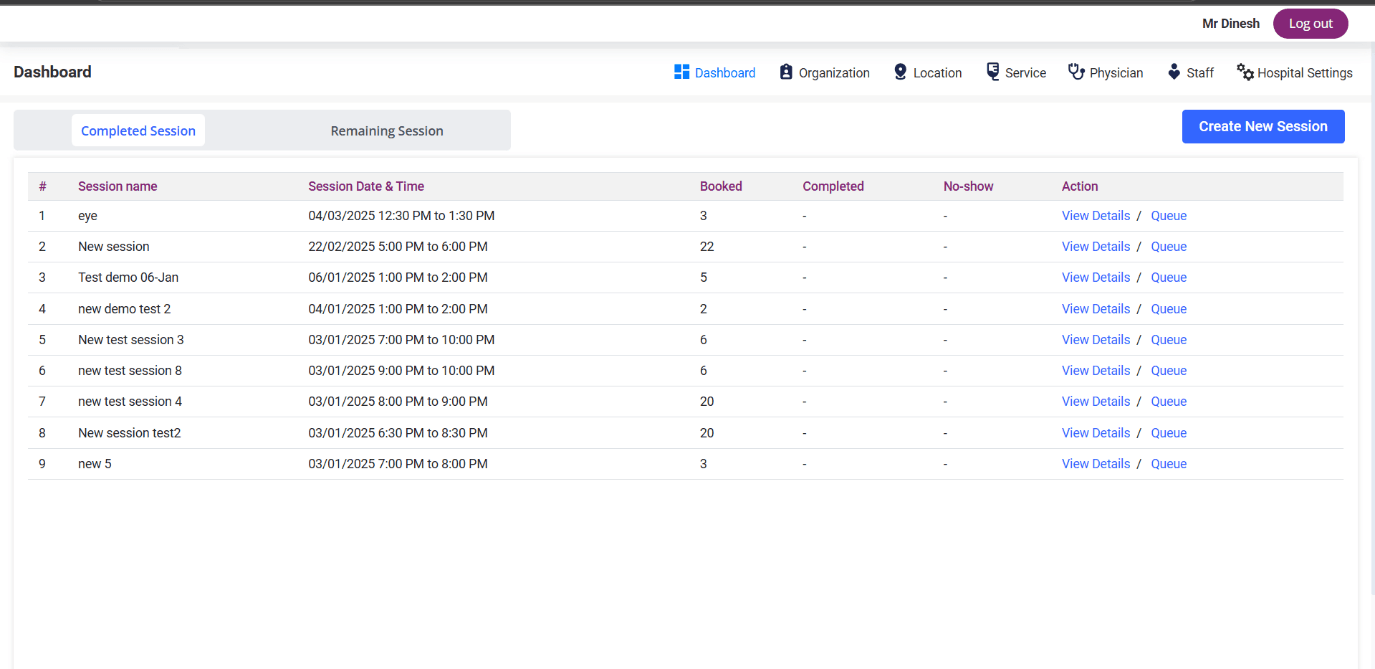Open Queue for new test session 8
The width and height of the screenshot is (1375, 669).
click(1168, 371)
